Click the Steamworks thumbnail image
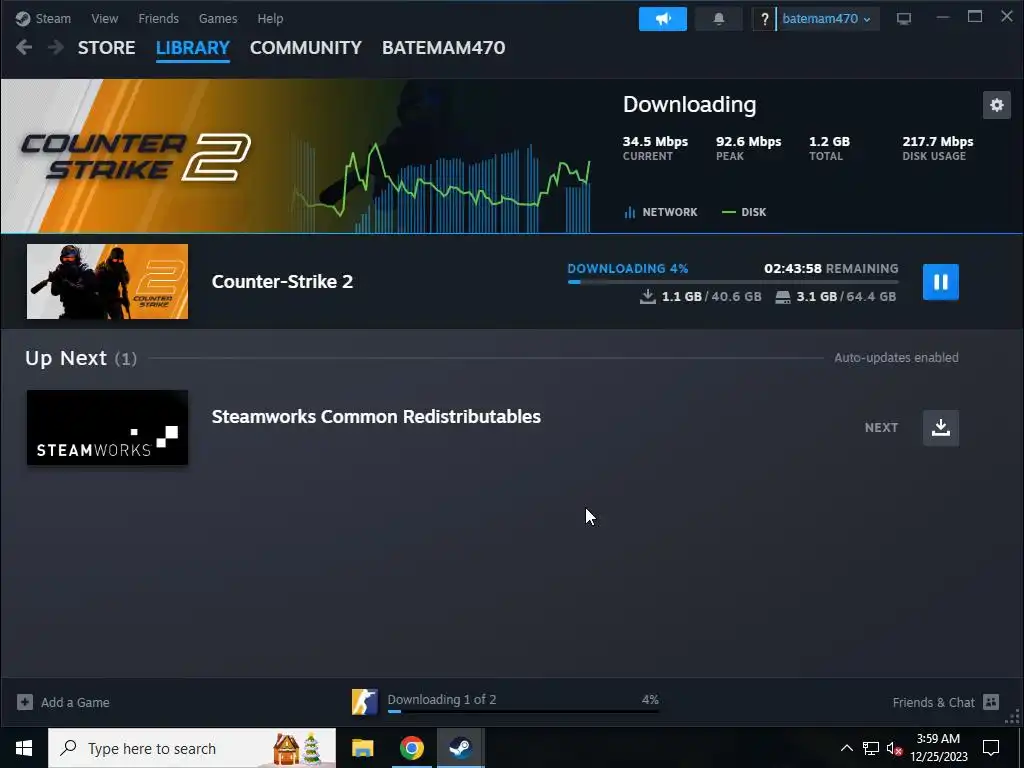This screenshot has height=768, width=1024. point(107,428)
